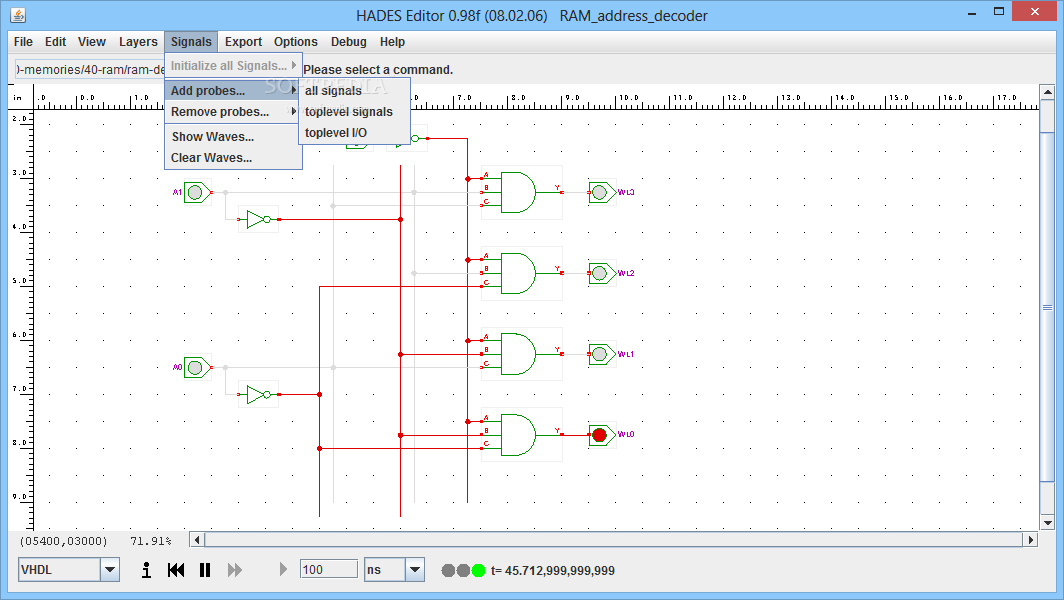Click the green simulator status light
This screenshot has width=1064, height=600.
(x=478, y=570)
